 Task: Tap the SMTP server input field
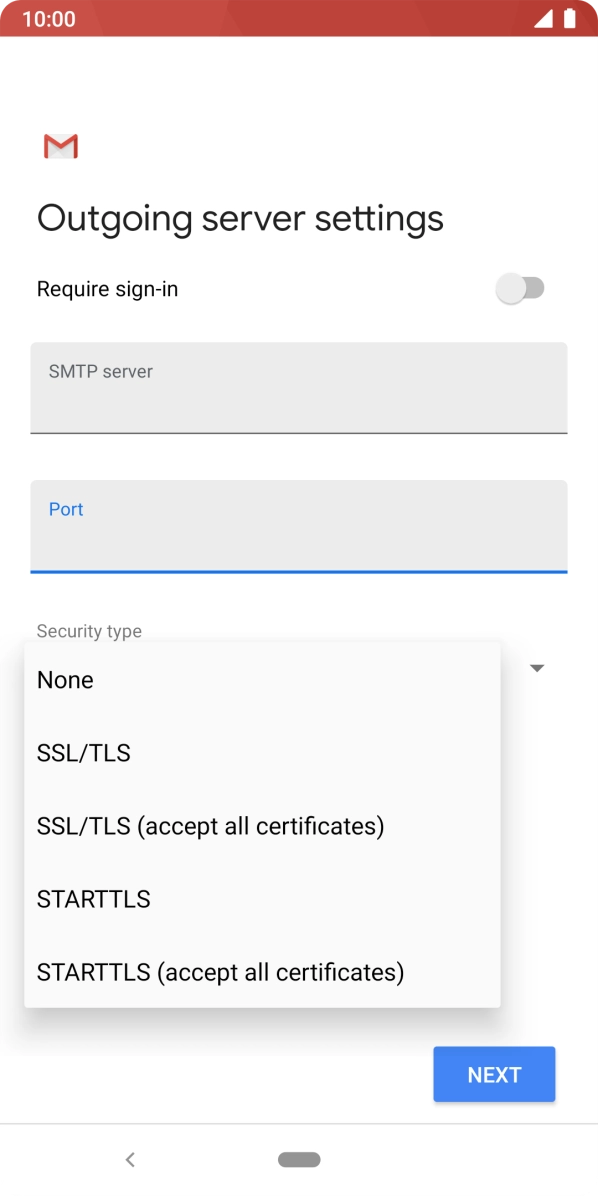coord(299,388)
